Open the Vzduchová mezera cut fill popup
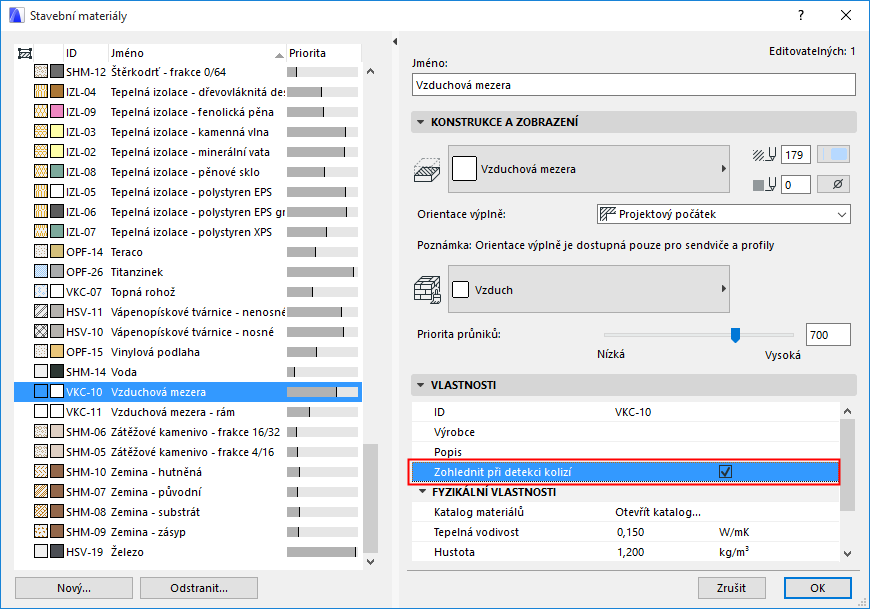 pyautogui.click(x=589, y=169)
